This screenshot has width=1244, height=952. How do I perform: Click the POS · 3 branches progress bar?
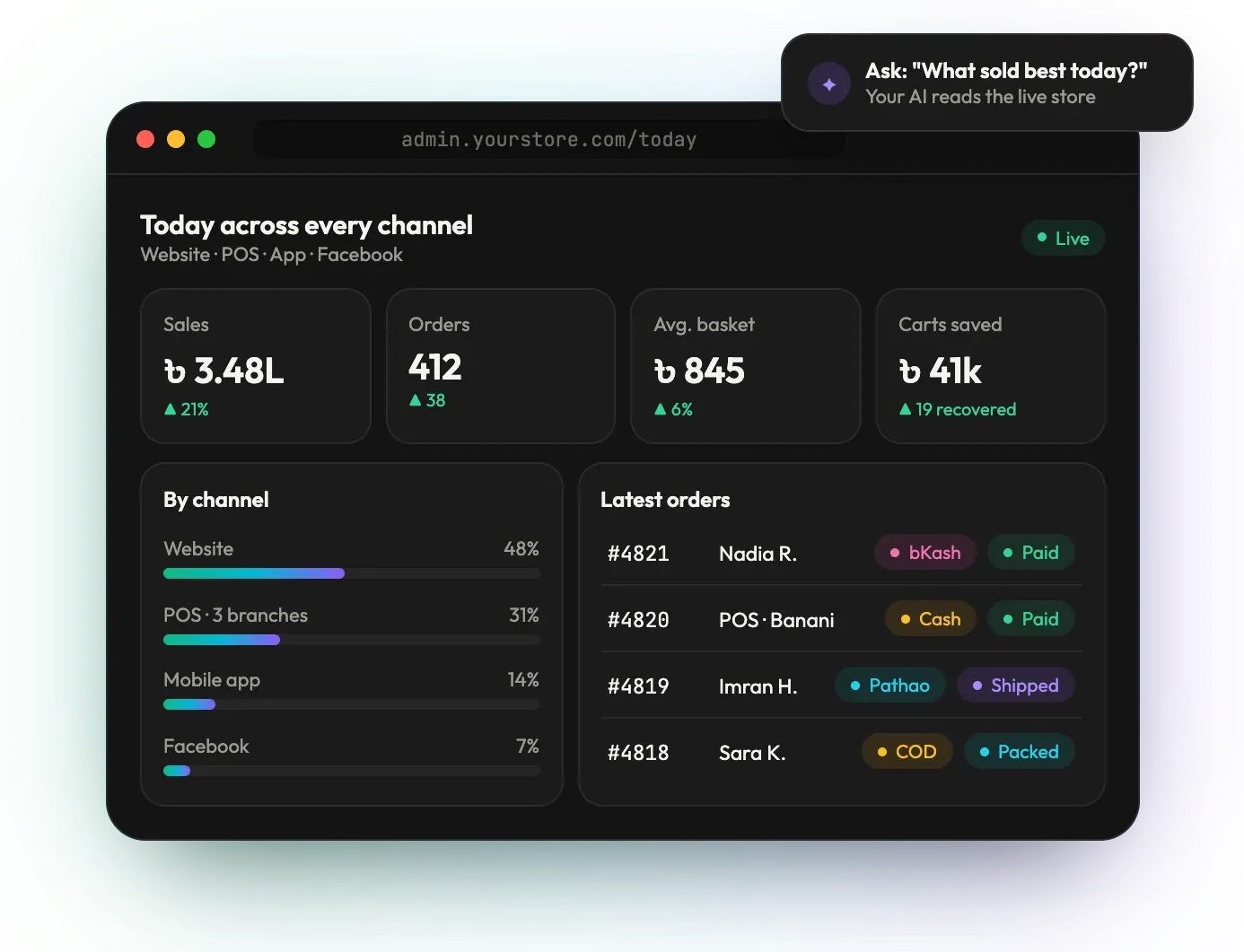coord(352,640)
